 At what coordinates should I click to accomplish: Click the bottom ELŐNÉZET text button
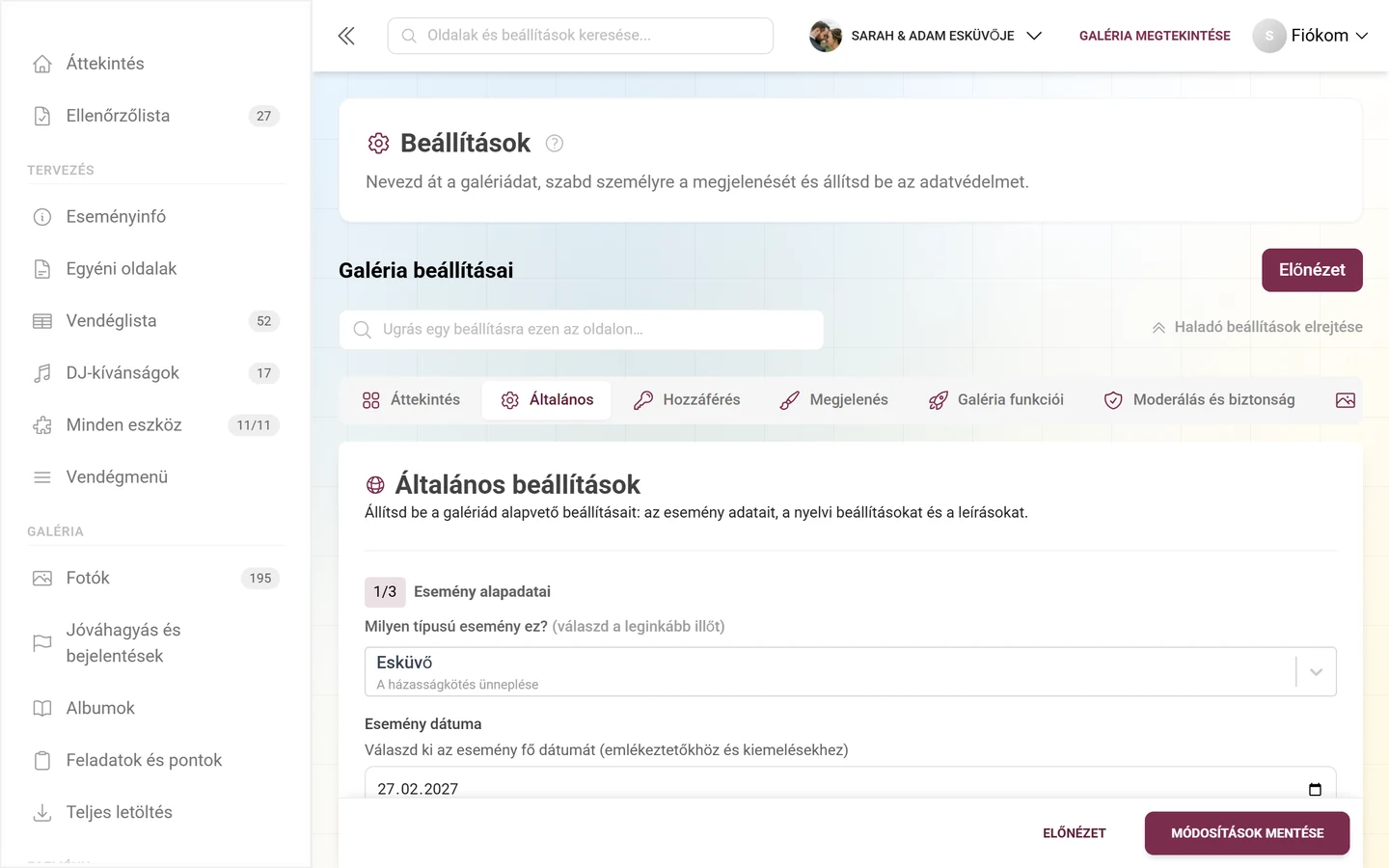[1075, 833]
